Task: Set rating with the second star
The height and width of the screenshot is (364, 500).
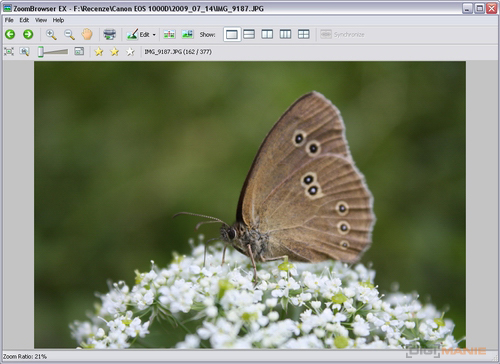Action: click(114, 52)
